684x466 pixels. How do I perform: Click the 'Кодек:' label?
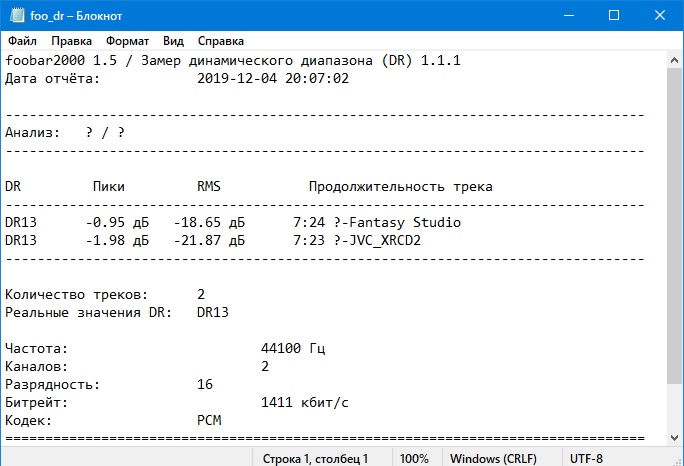pyautogui.click(x=28, y=421)
